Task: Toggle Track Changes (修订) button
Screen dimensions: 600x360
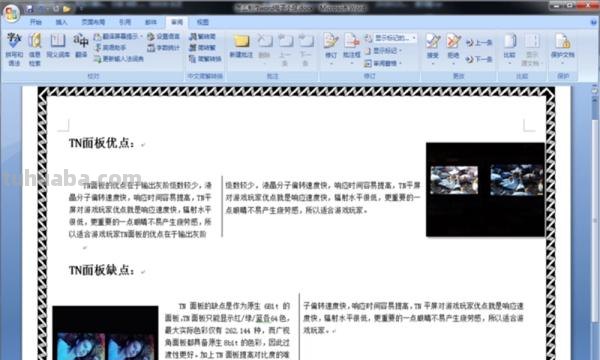Action: pyautogui.click(x=331, y=49)
